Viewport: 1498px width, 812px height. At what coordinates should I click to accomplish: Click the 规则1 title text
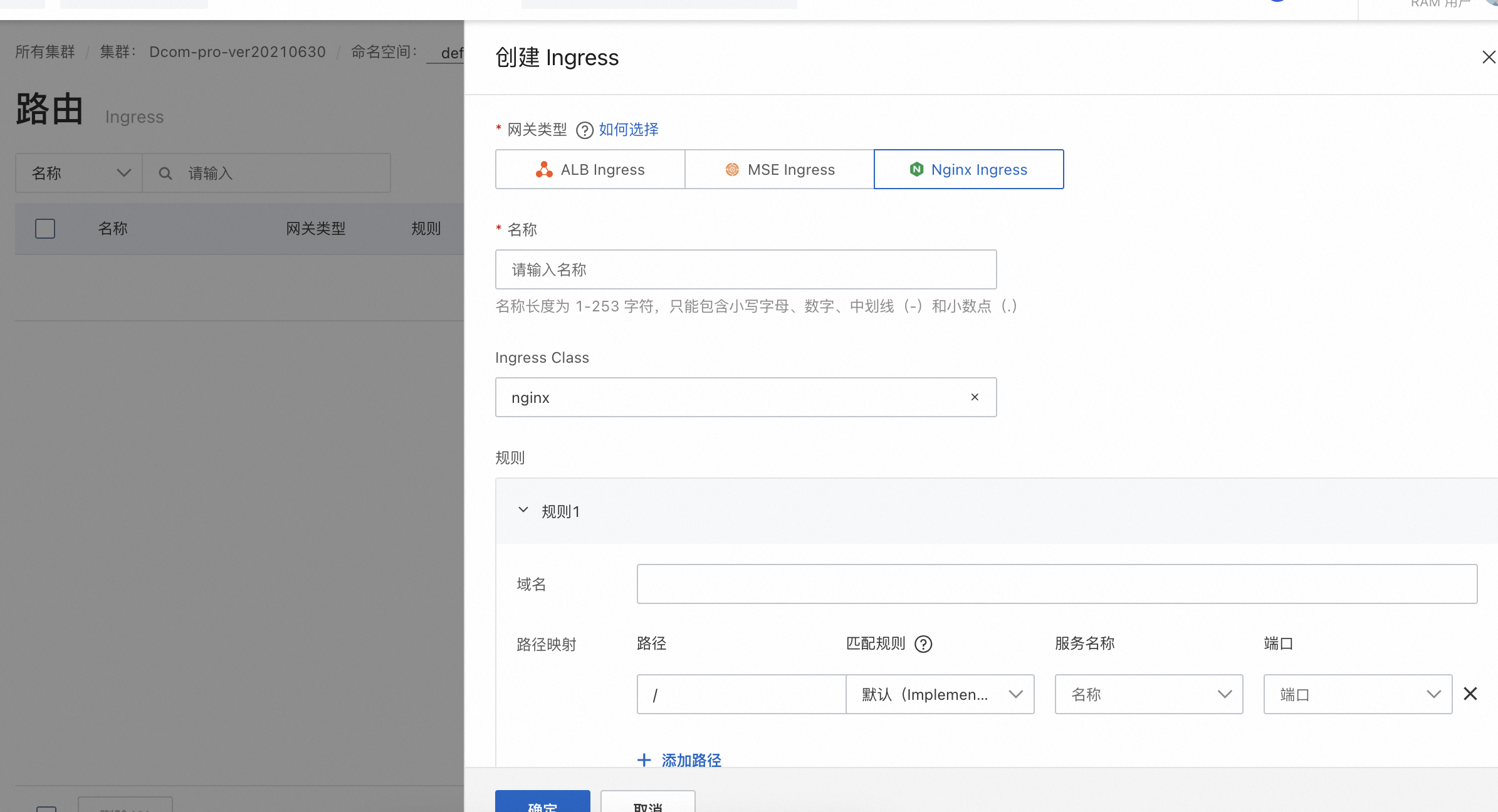point(561,512)
